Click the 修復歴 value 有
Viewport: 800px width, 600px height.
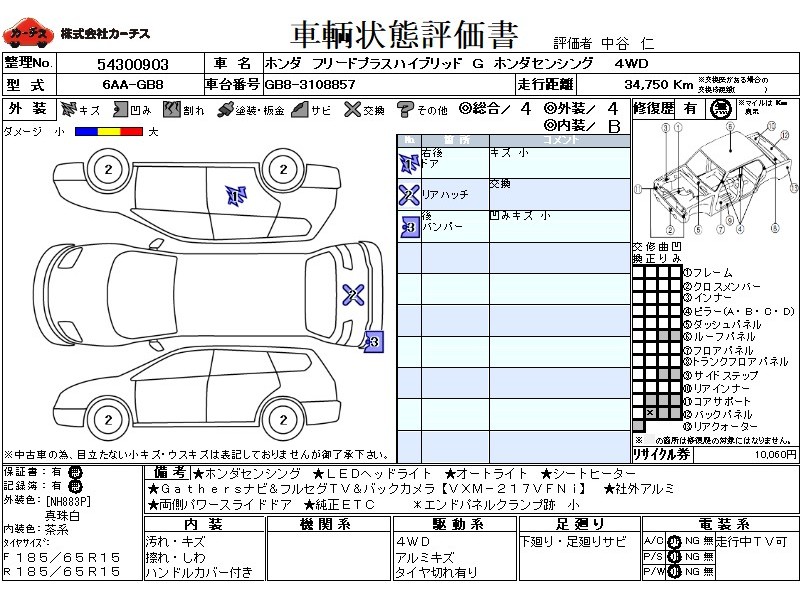[690, 109]
